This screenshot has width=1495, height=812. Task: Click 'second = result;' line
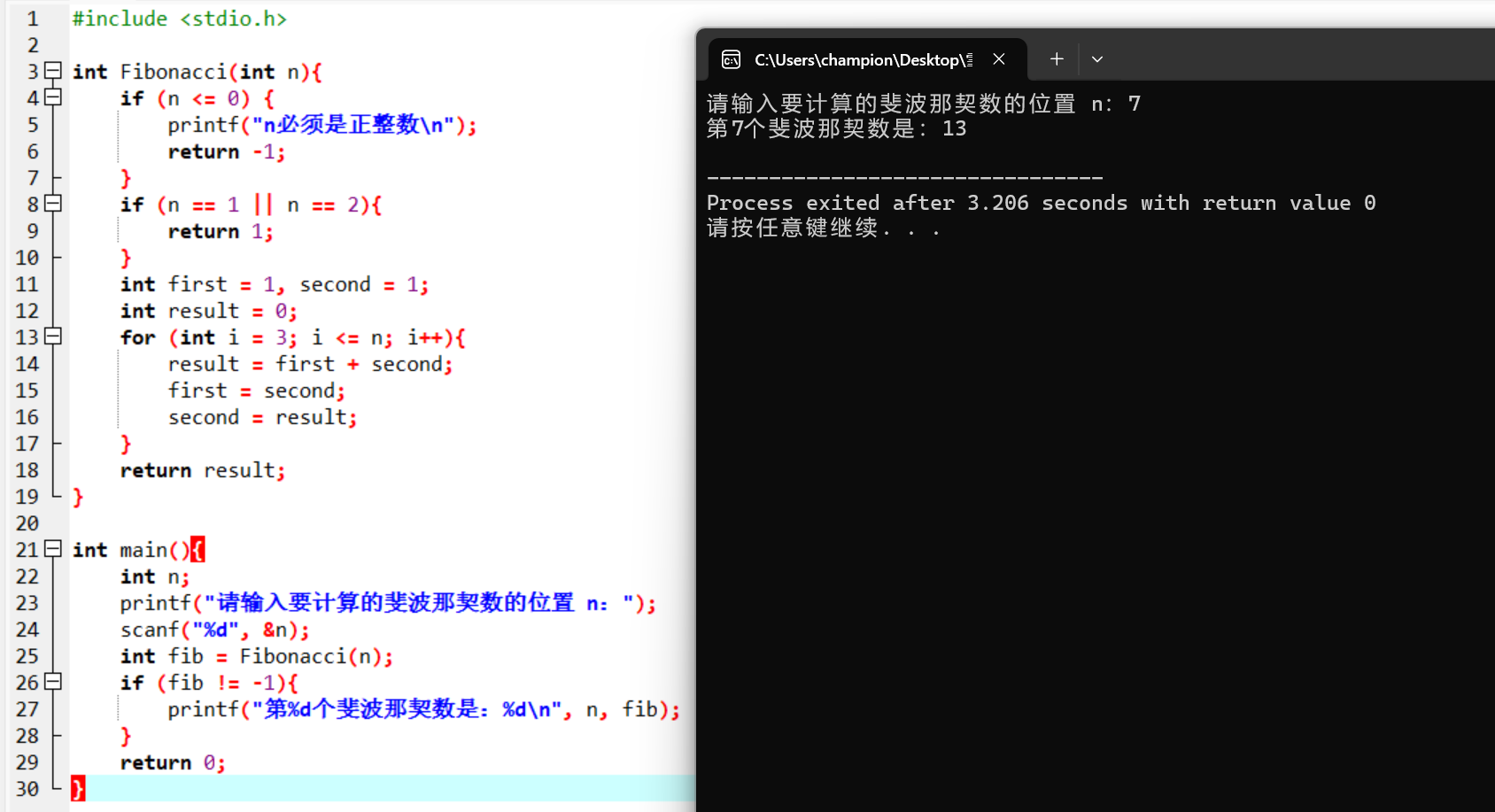point(262,417)
